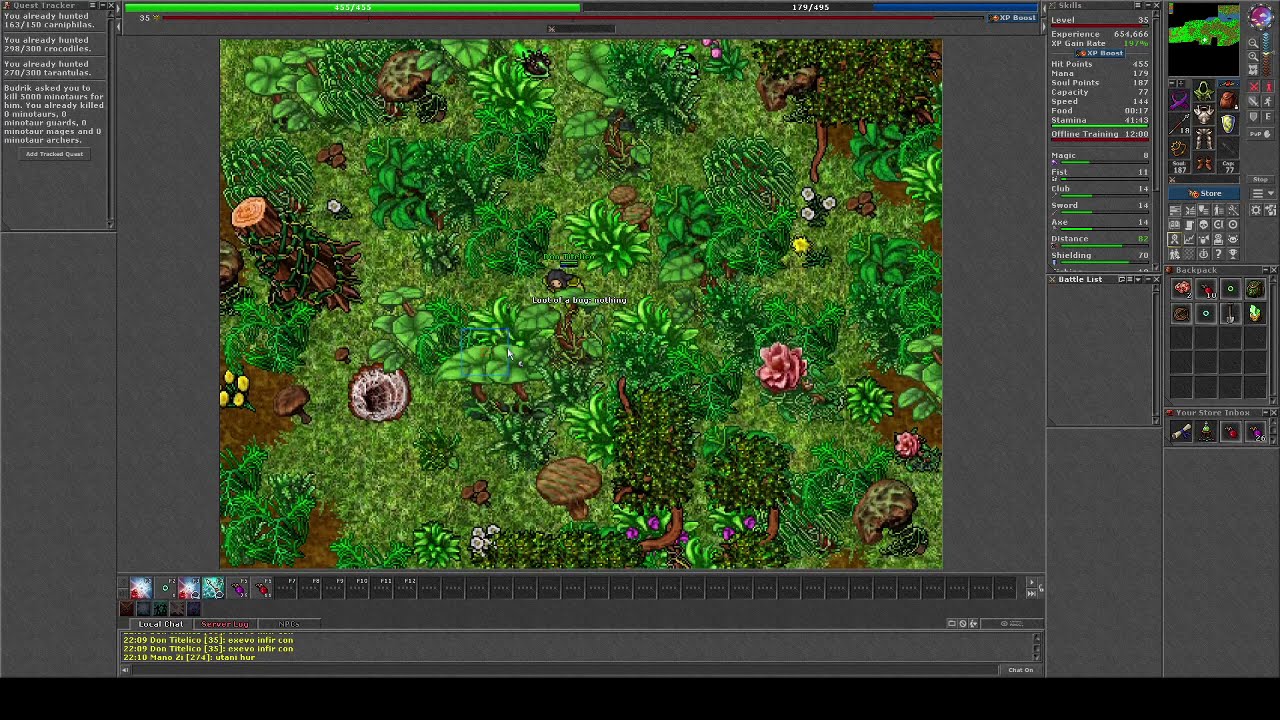Select the ring equipment slot
Screen dimensions: 1280x720
(1179, 147)
